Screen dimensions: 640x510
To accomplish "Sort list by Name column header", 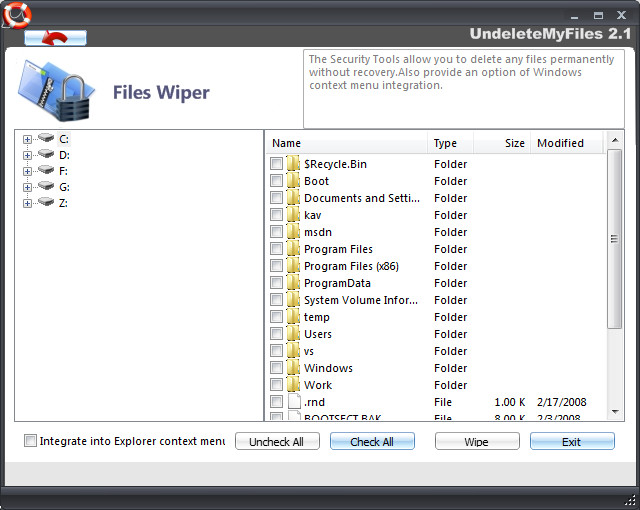I will click(x=347, y=143).
